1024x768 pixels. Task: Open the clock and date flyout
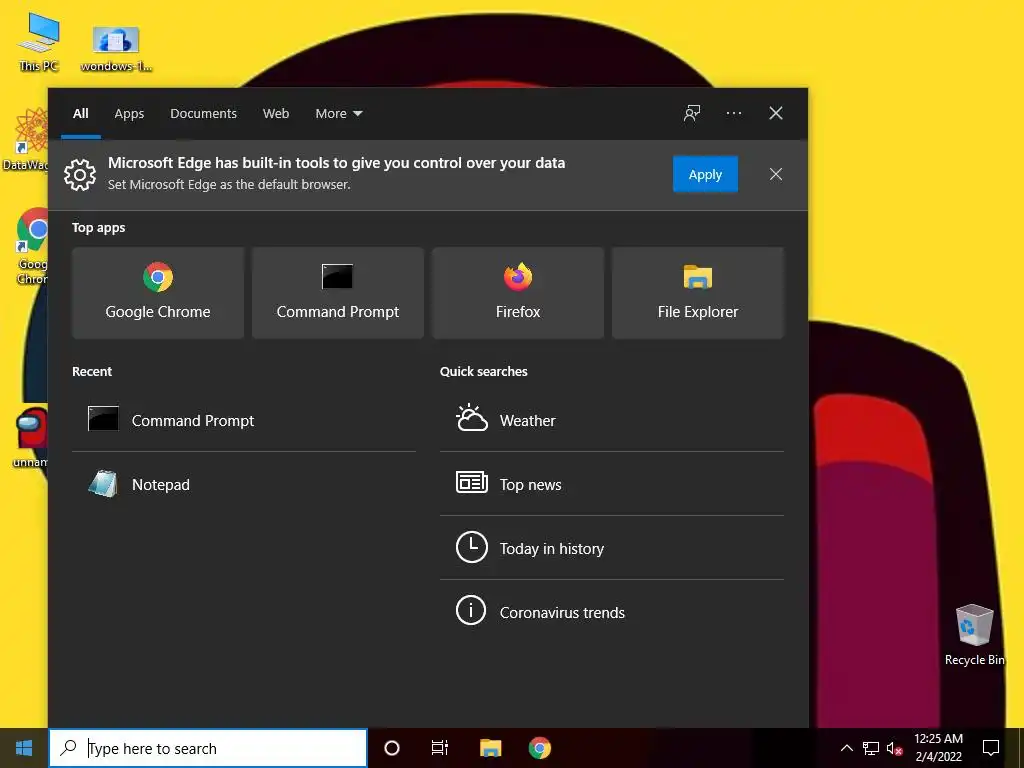click(938, 748)
